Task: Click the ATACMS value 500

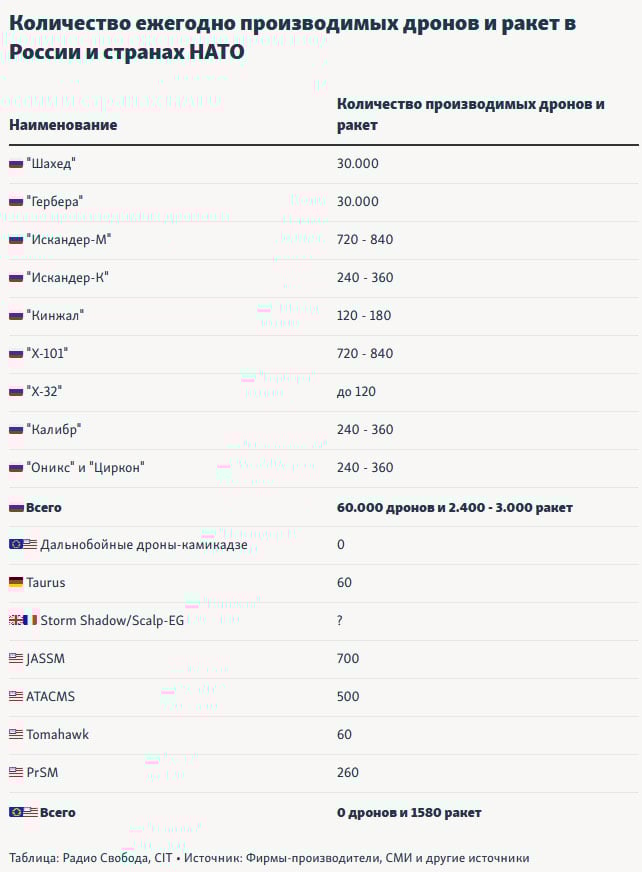Action: tap(348, 696)
